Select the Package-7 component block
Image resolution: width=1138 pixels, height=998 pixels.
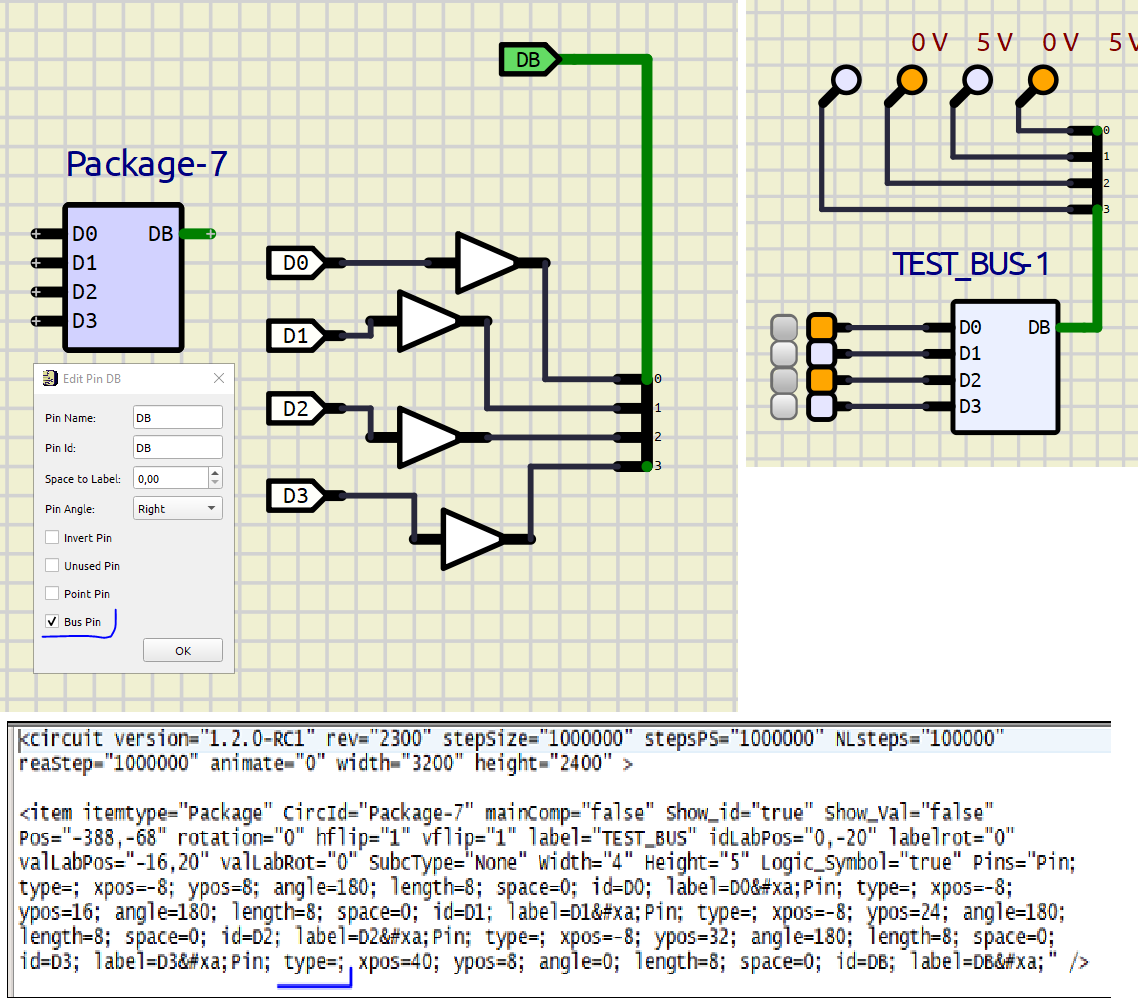pyautogui.click(x=122, y=278)
